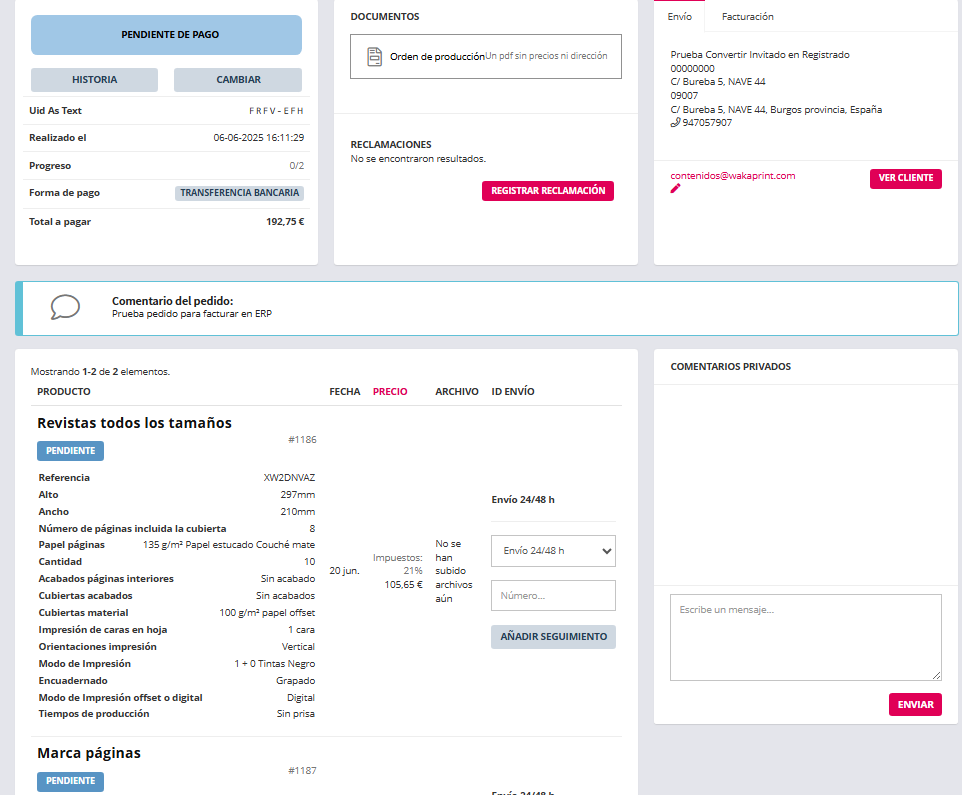Screen dimensions: 962x795
Task: Click the document icon beside Orden de producción
Action: (x=374, y=57)
